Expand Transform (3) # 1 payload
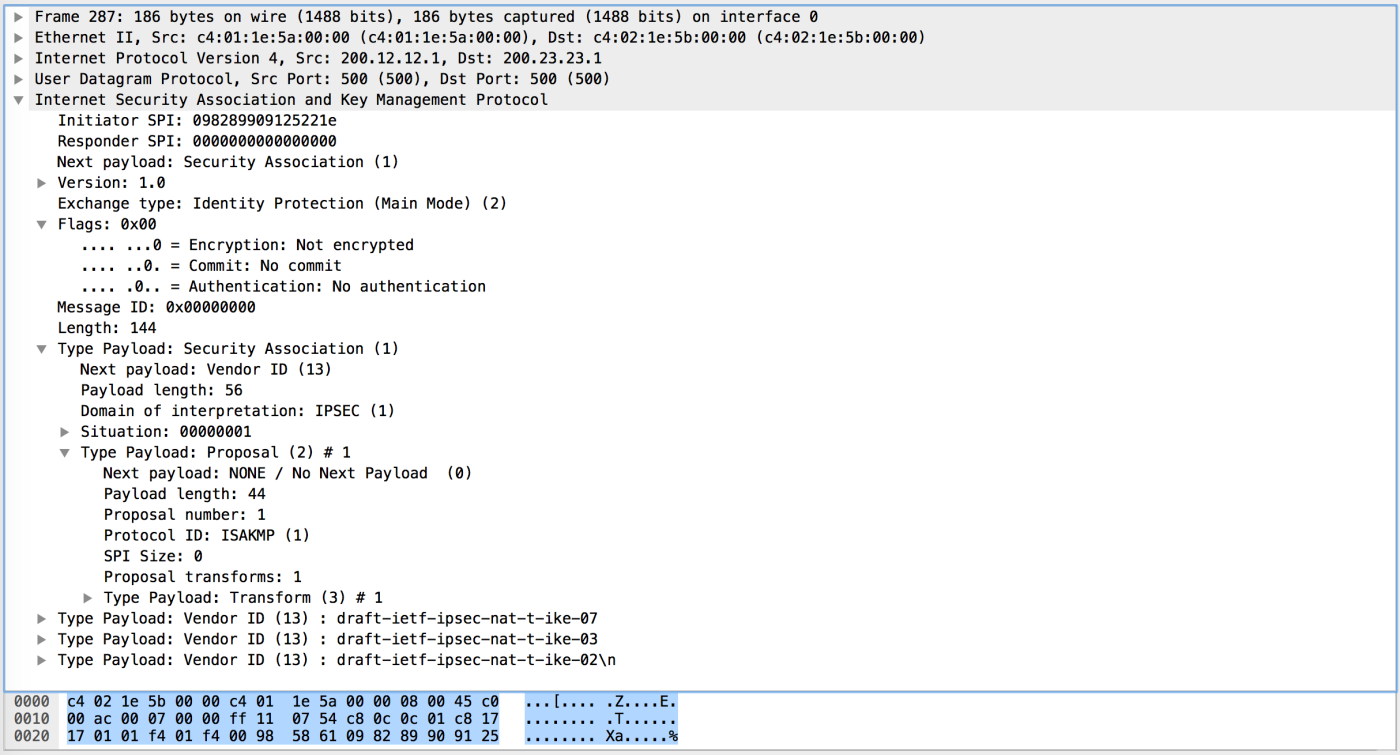 (87, 598)
